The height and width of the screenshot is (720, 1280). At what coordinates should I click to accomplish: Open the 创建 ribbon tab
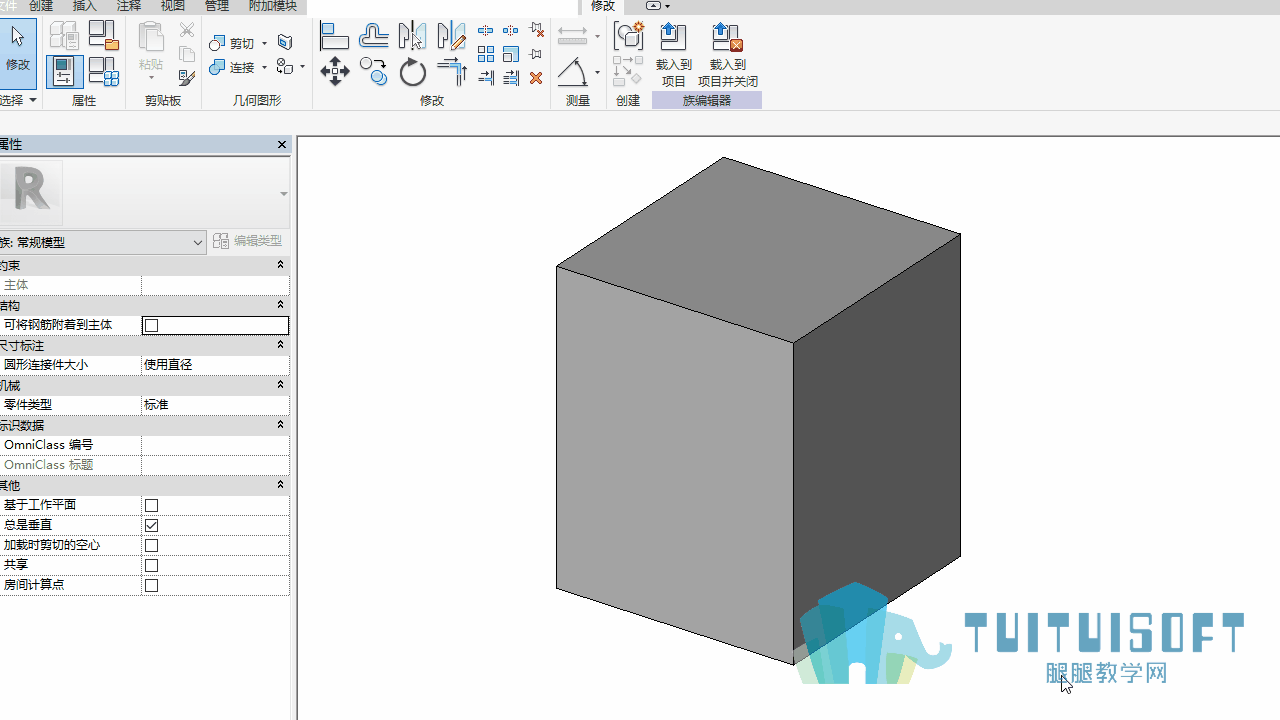tap(41, 6)
